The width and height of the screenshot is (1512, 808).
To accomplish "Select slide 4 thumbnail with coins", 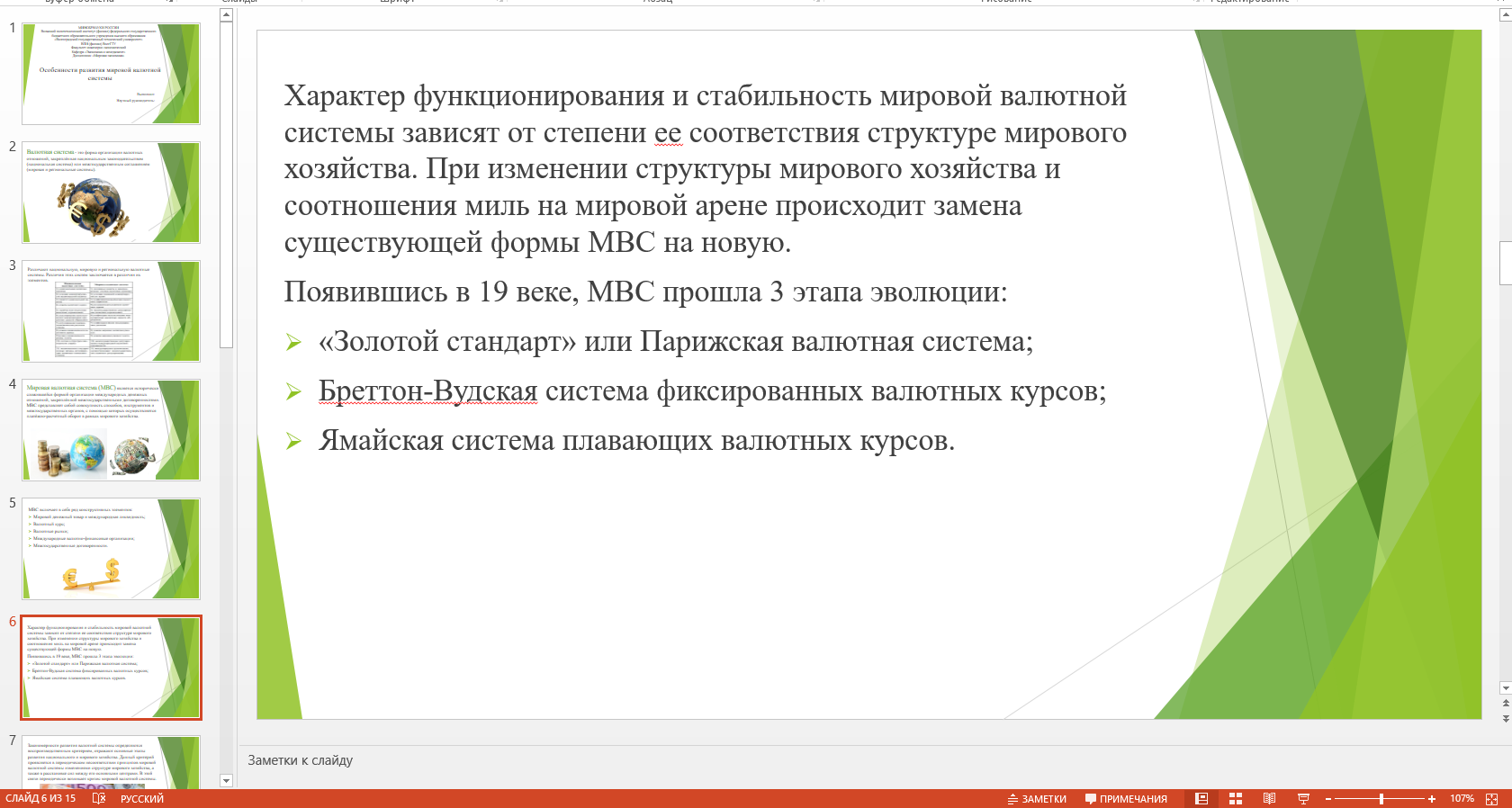I will 112,430.
